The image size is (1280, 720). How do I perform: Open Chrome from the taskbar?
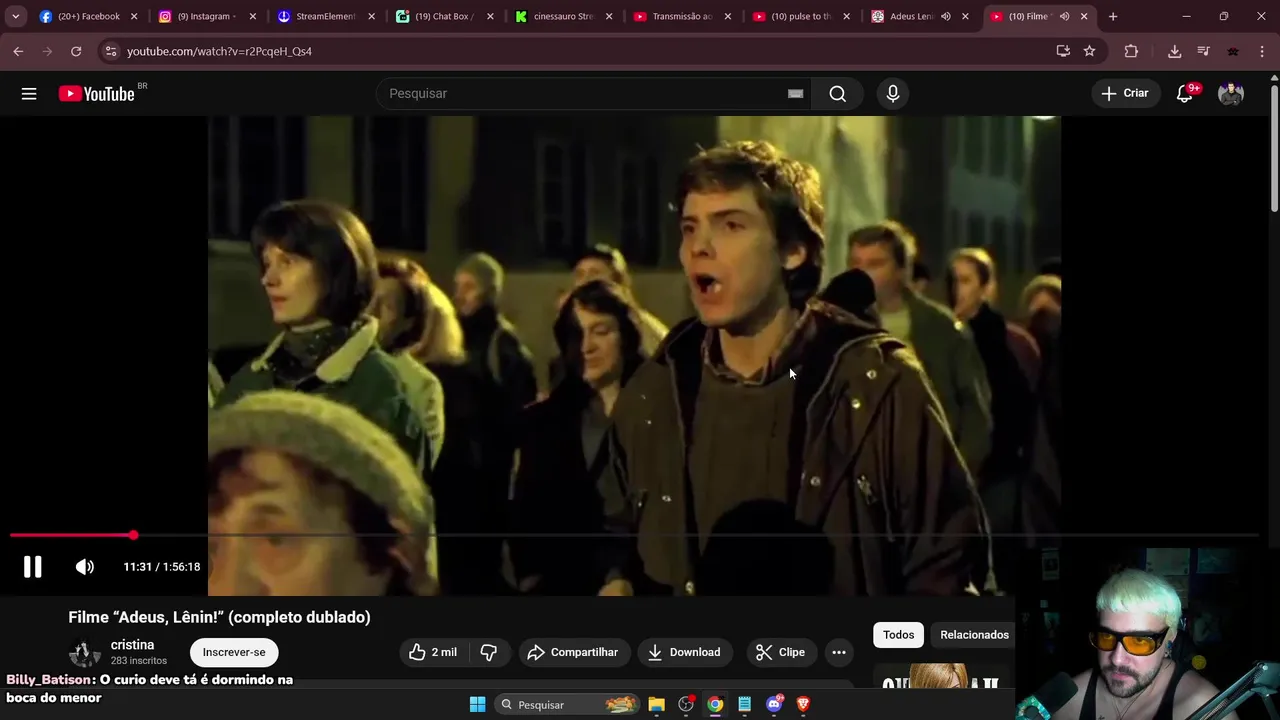(715, 705)
